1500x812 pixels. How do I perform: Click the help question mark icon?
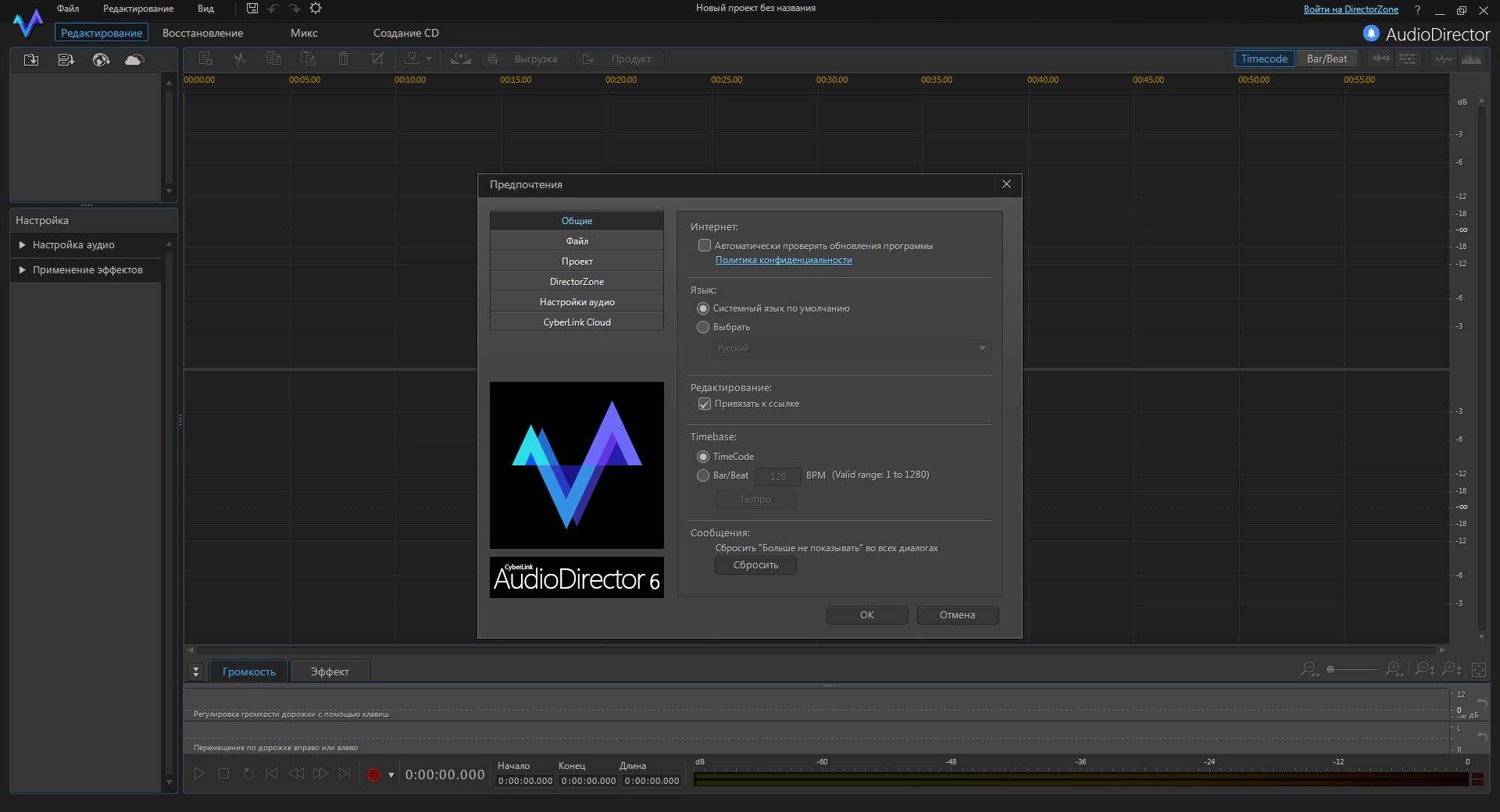1418,10
